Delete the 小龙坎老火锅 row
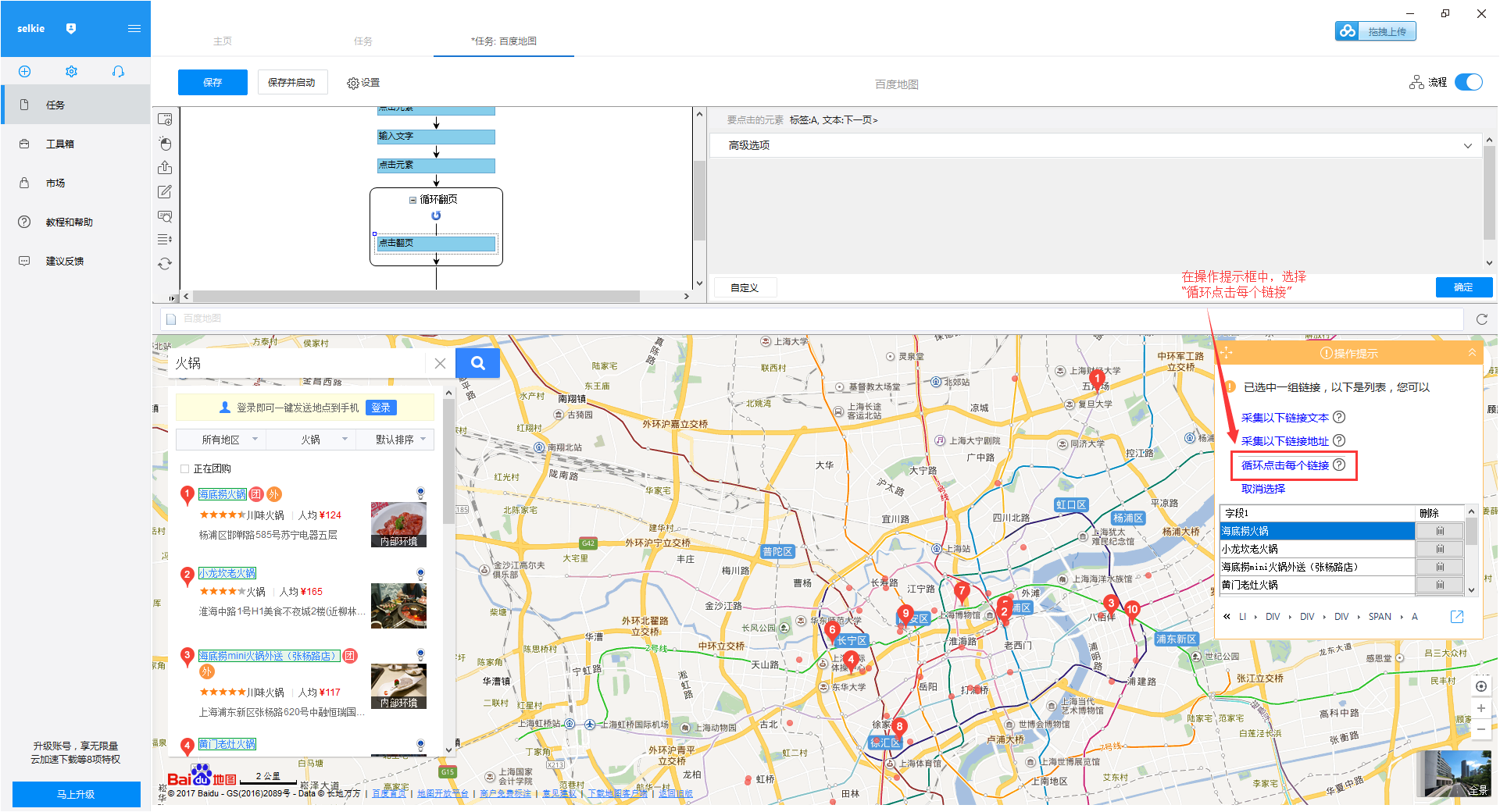The height and width of the screenshot is (812, 1500). tap(1440, 549)
